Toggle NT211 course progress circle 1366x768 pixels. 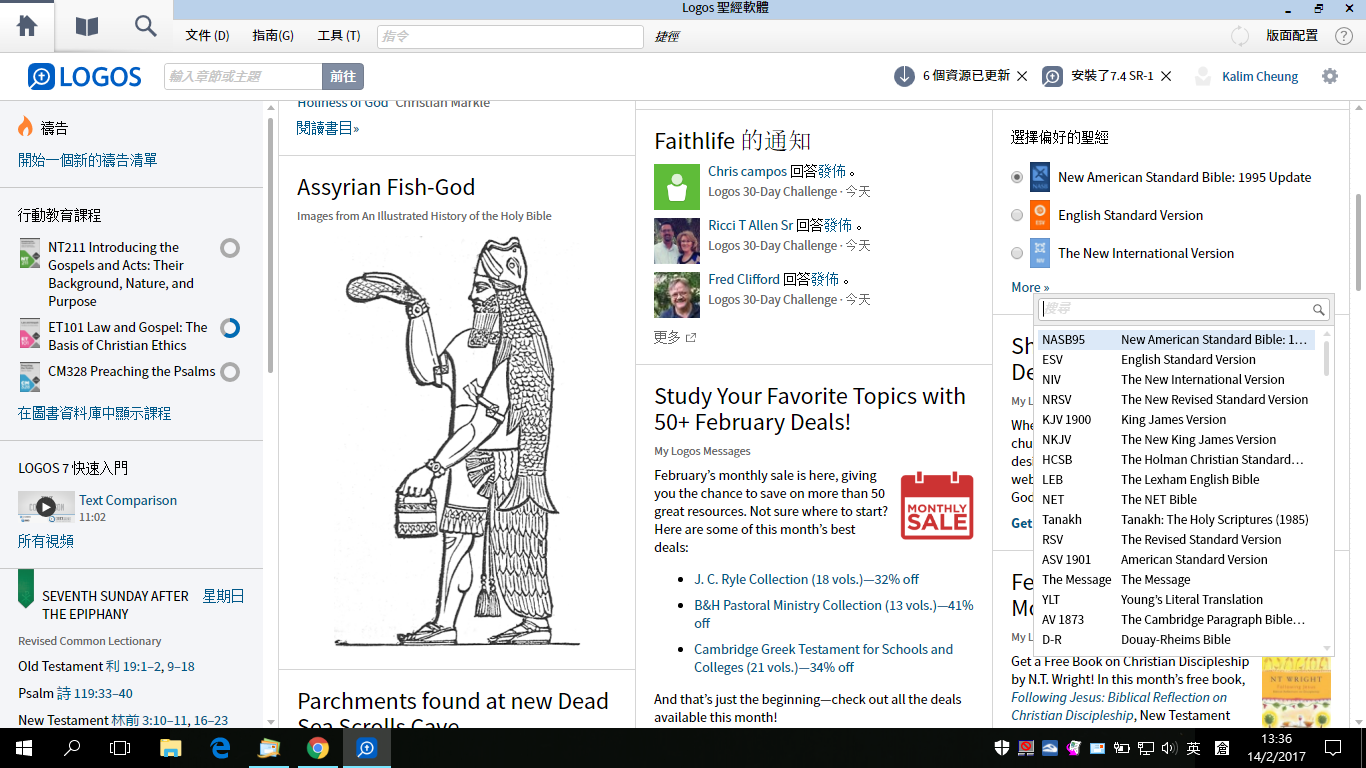[x=230, y=248]
